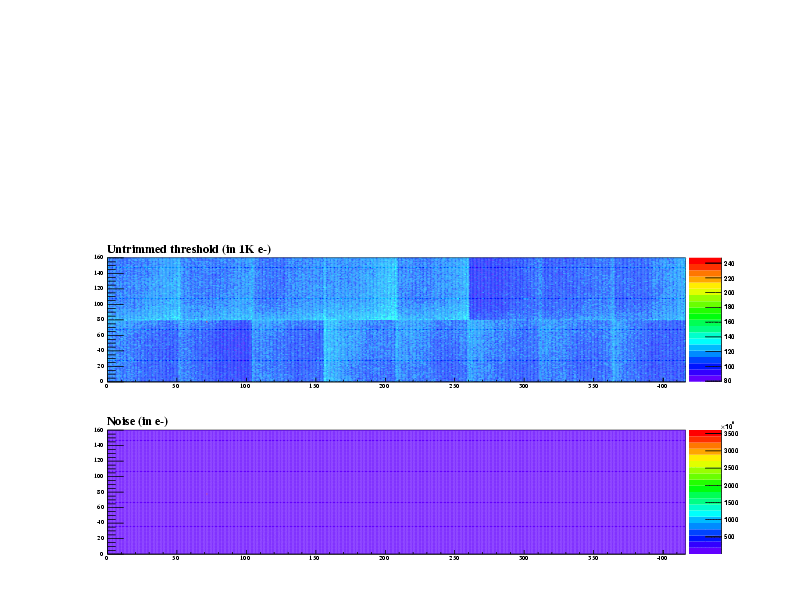The height and width of the screenshot is (612, 792).
Task: Click y-axis label 160 on noise plot
Action: [x=99, y=430]
